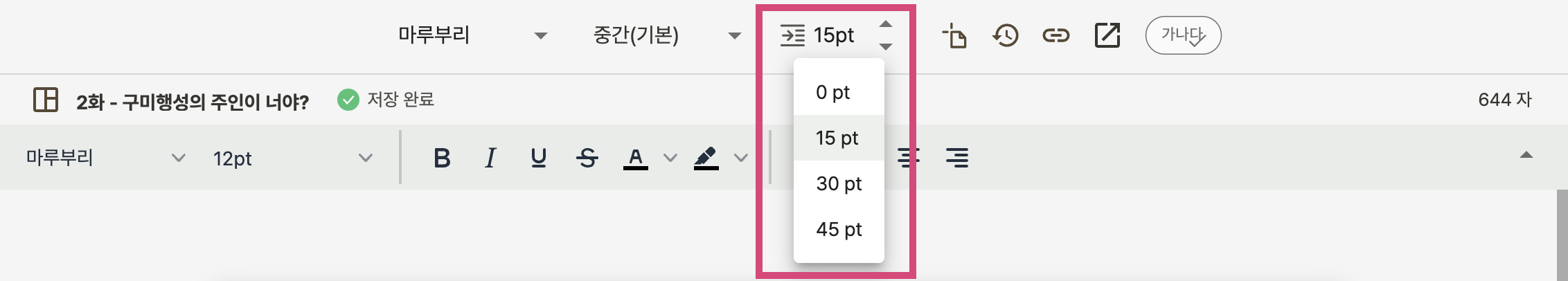
Task: Toggle the 가나다 spell check button
Action: [x=1183, y=35]
